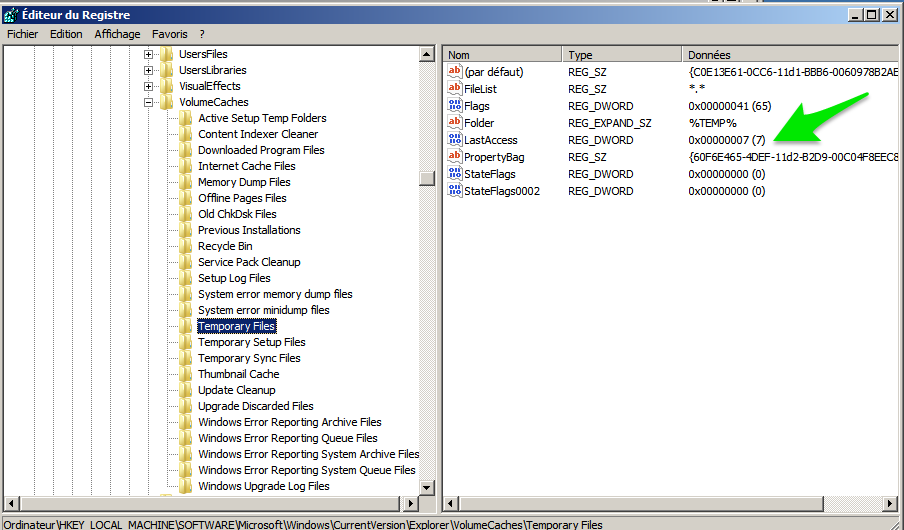
Task: Sort values by Données column header
Action: tap(790, 55)
